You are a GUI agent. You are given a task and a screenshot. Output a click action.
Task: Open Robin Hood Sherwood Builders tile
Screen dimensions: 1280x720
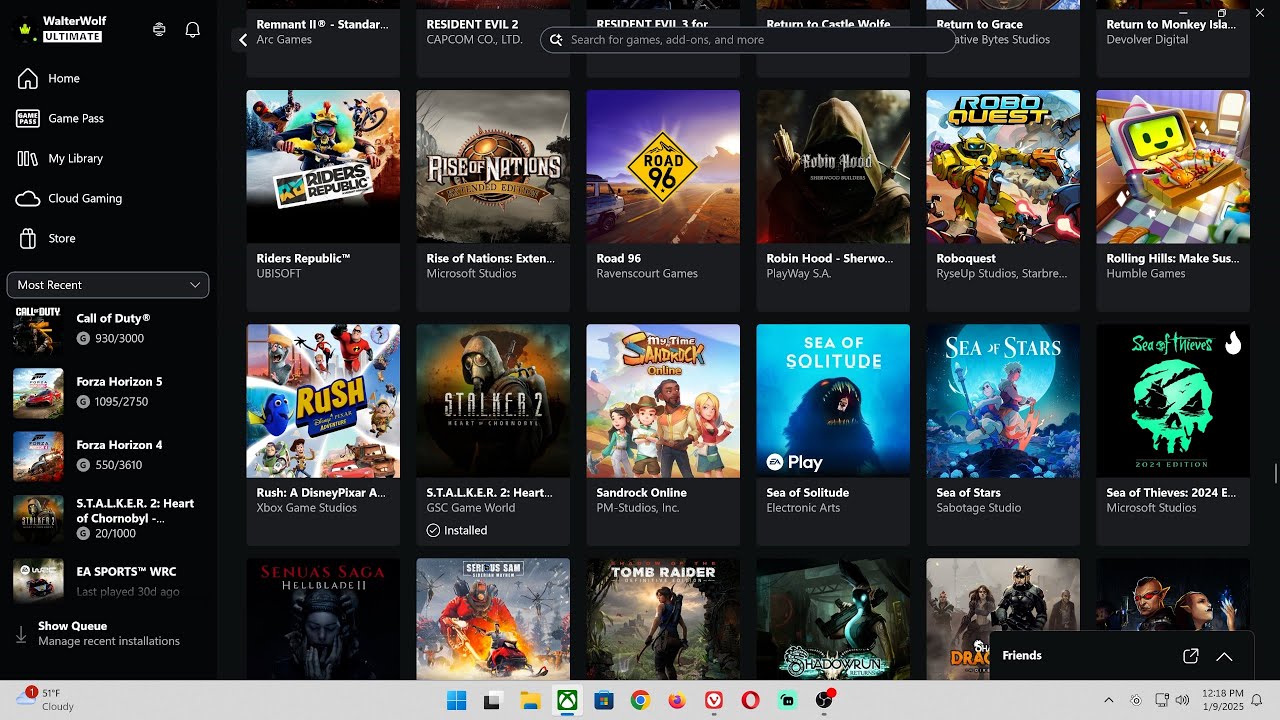coord(833,200)
